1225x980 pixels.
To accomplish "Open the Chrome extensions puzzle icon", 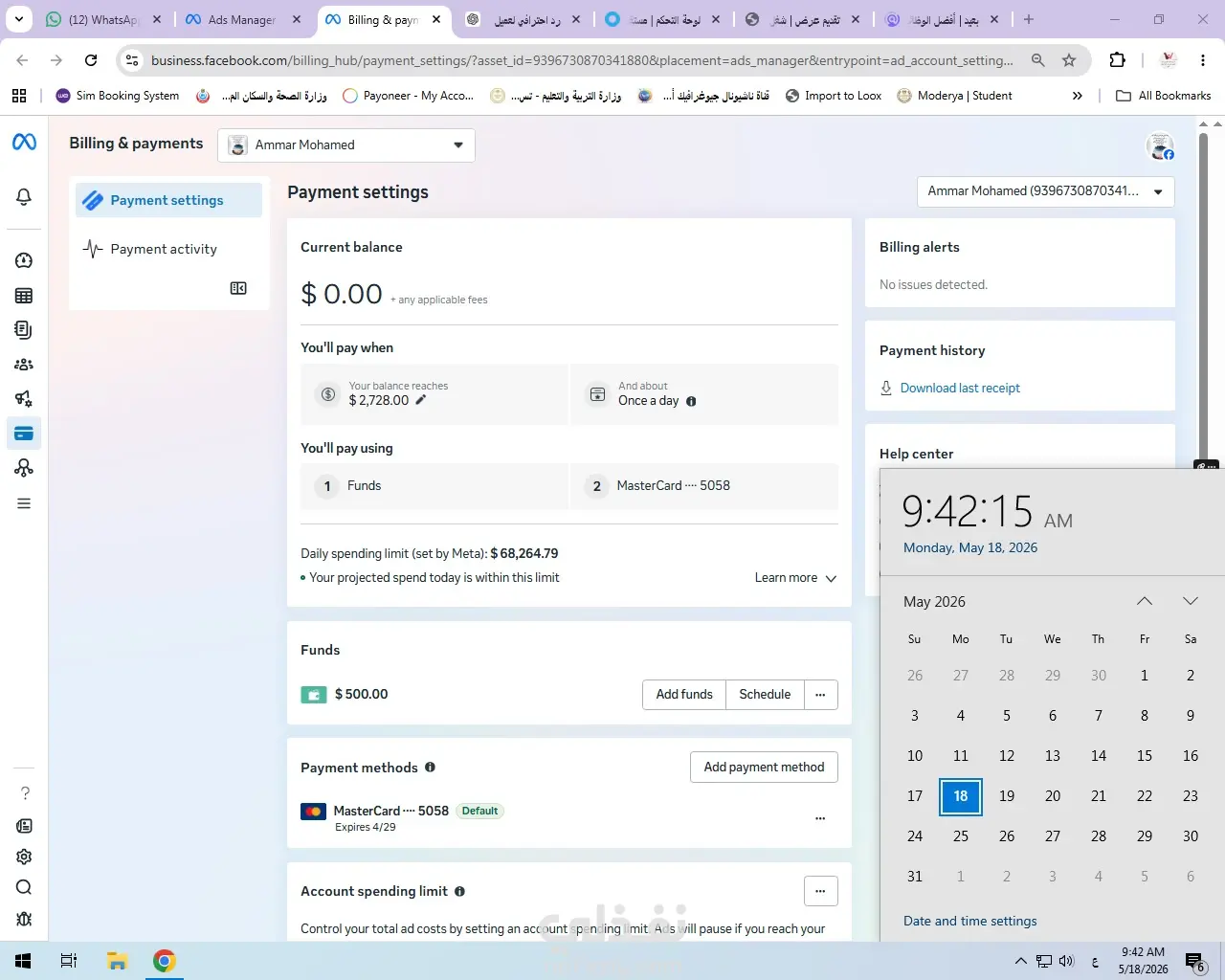I will pos(1117,60).
